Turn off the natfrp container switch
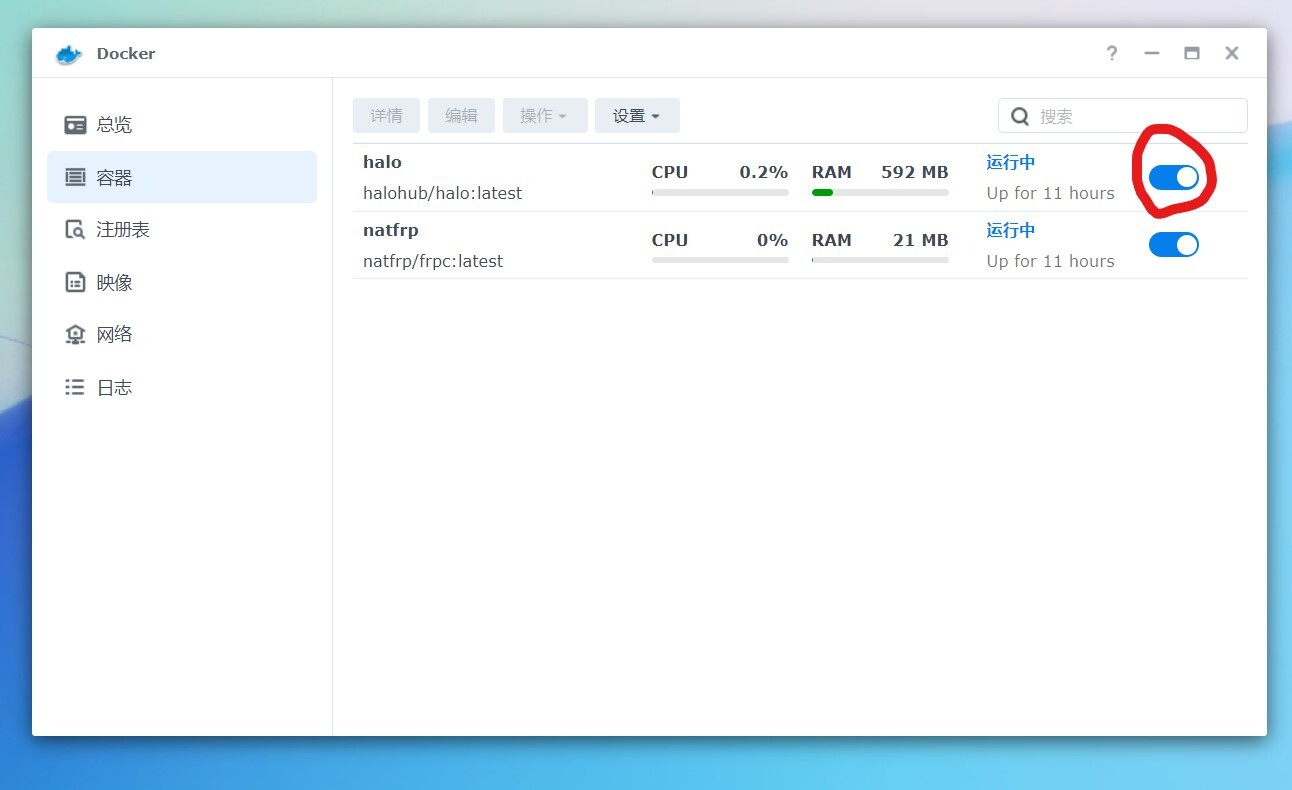The height and width of the screenshot is (790, 1292). [1173, 245]
